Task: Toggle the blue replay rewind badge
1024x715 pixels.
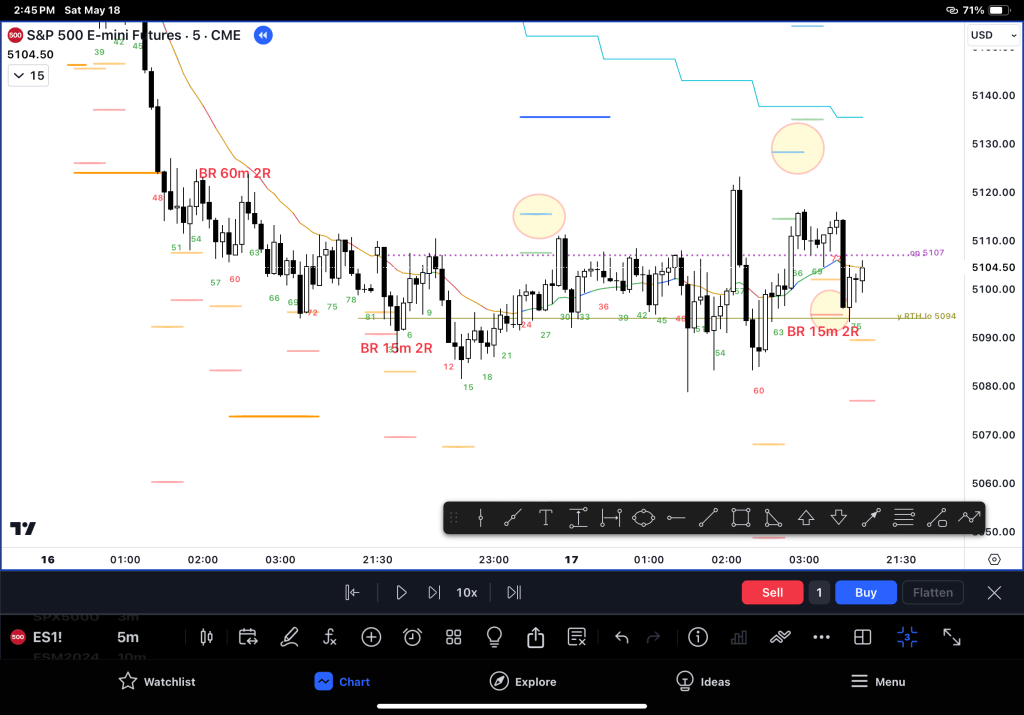Action: (x=263, y=36)
